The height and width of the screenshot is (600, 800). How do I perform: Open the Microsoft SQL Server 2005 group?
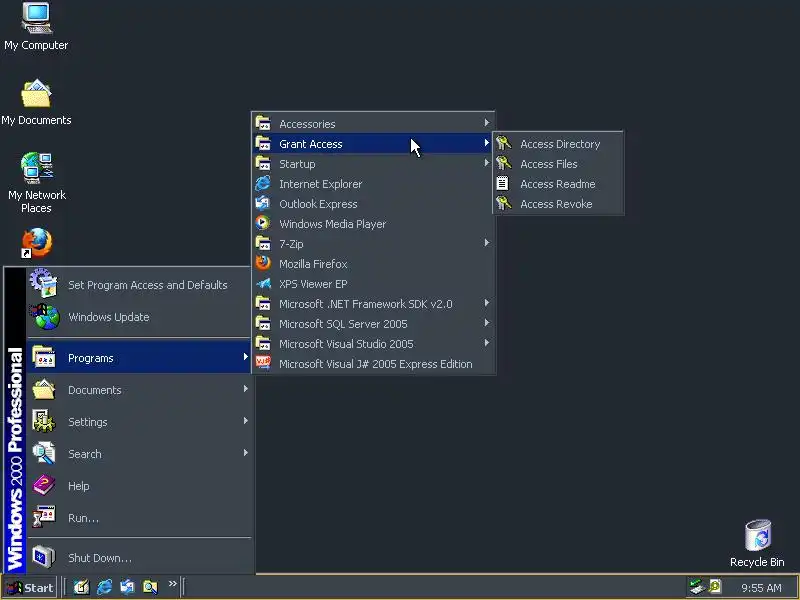point(373,323)
